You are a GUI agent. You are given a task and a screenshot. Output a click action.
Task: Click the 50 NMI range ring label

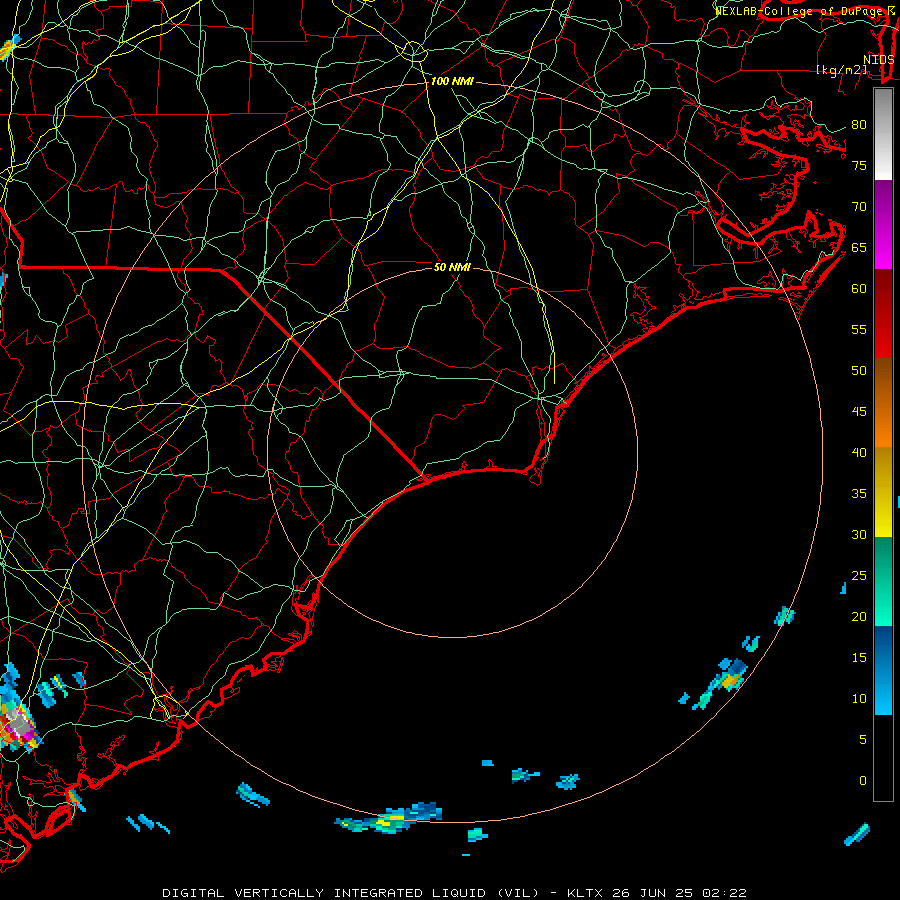452,267
